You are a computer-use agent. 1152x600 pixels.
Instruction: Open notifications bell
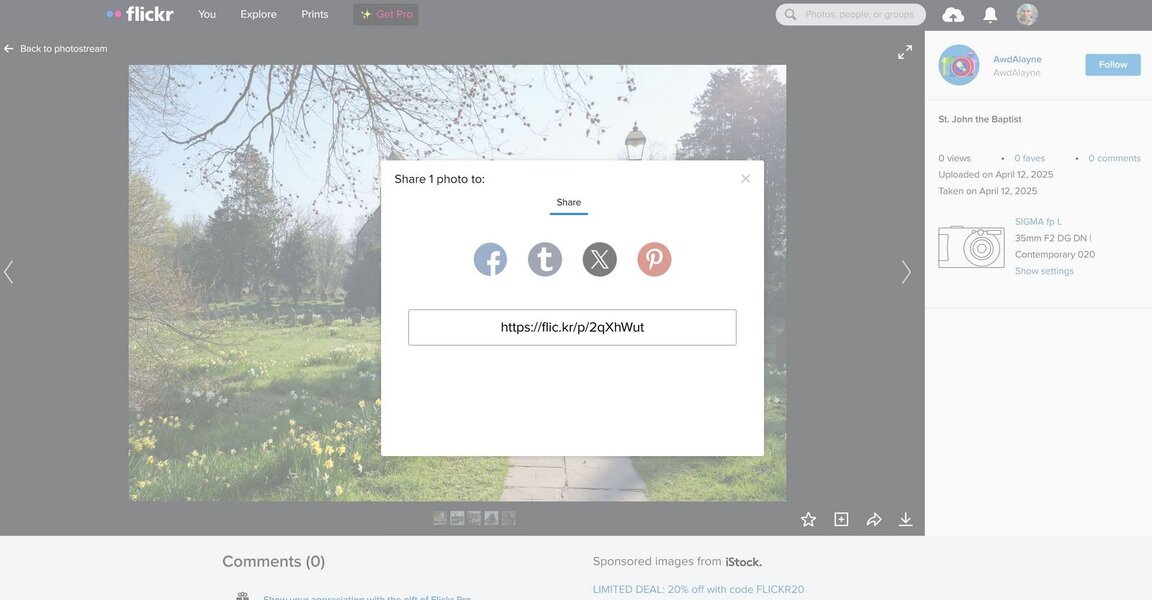click(990, 15)
